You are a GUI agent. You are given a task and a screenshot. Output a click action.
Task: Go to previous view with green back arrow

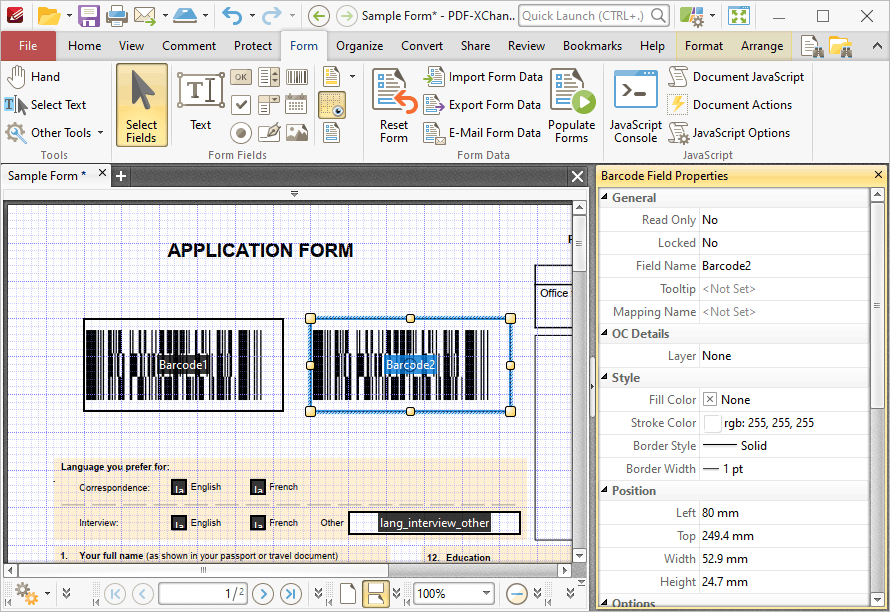(x=319, y=16)
